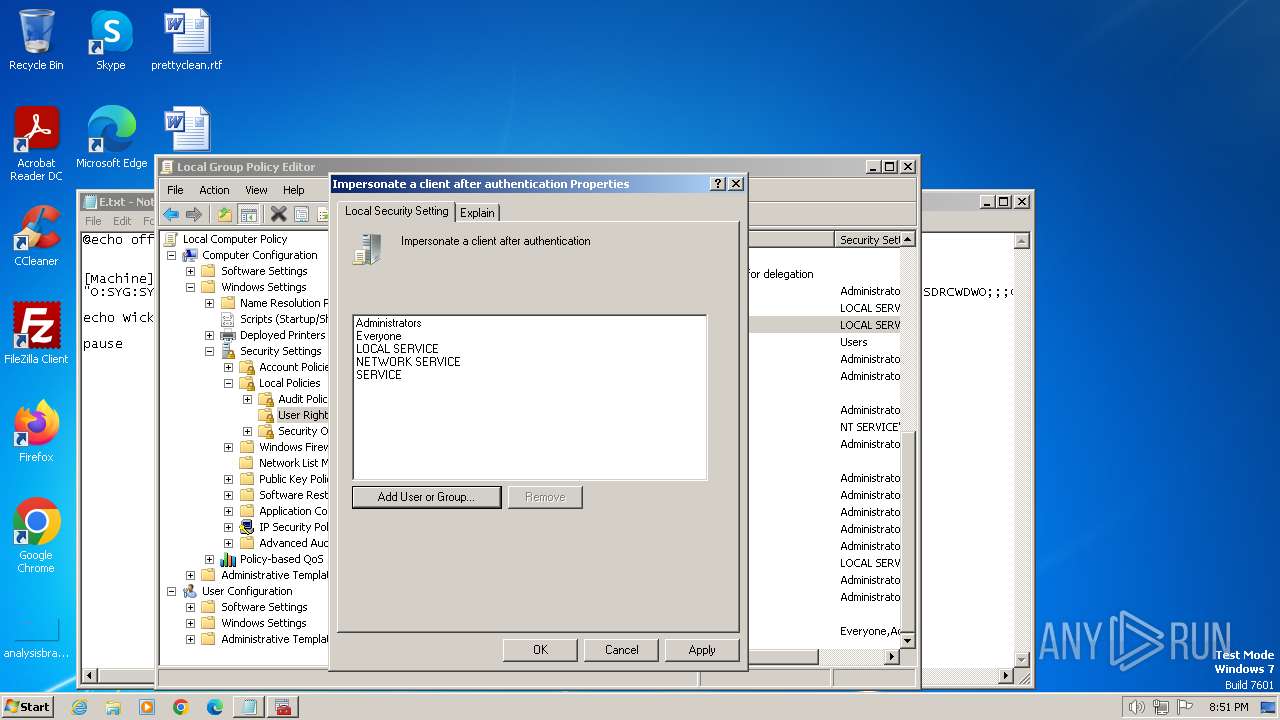
Task: Click Apply in the Properties dialog
Action: [x=702, y=650]
